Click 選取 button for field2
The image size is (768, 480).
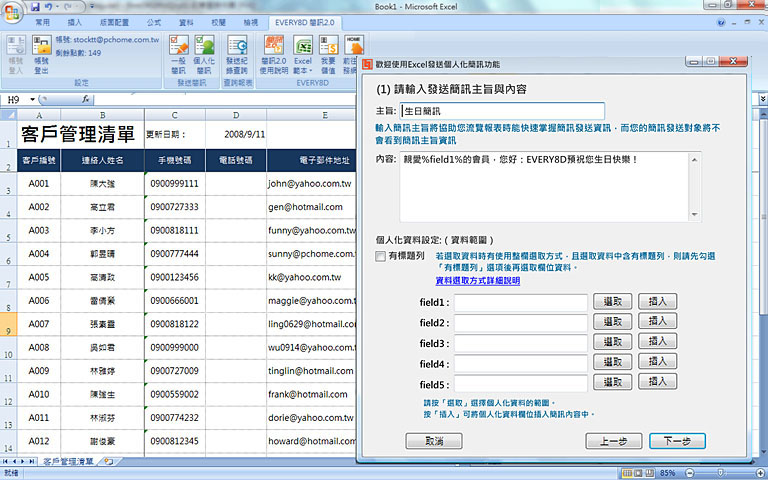612,322
